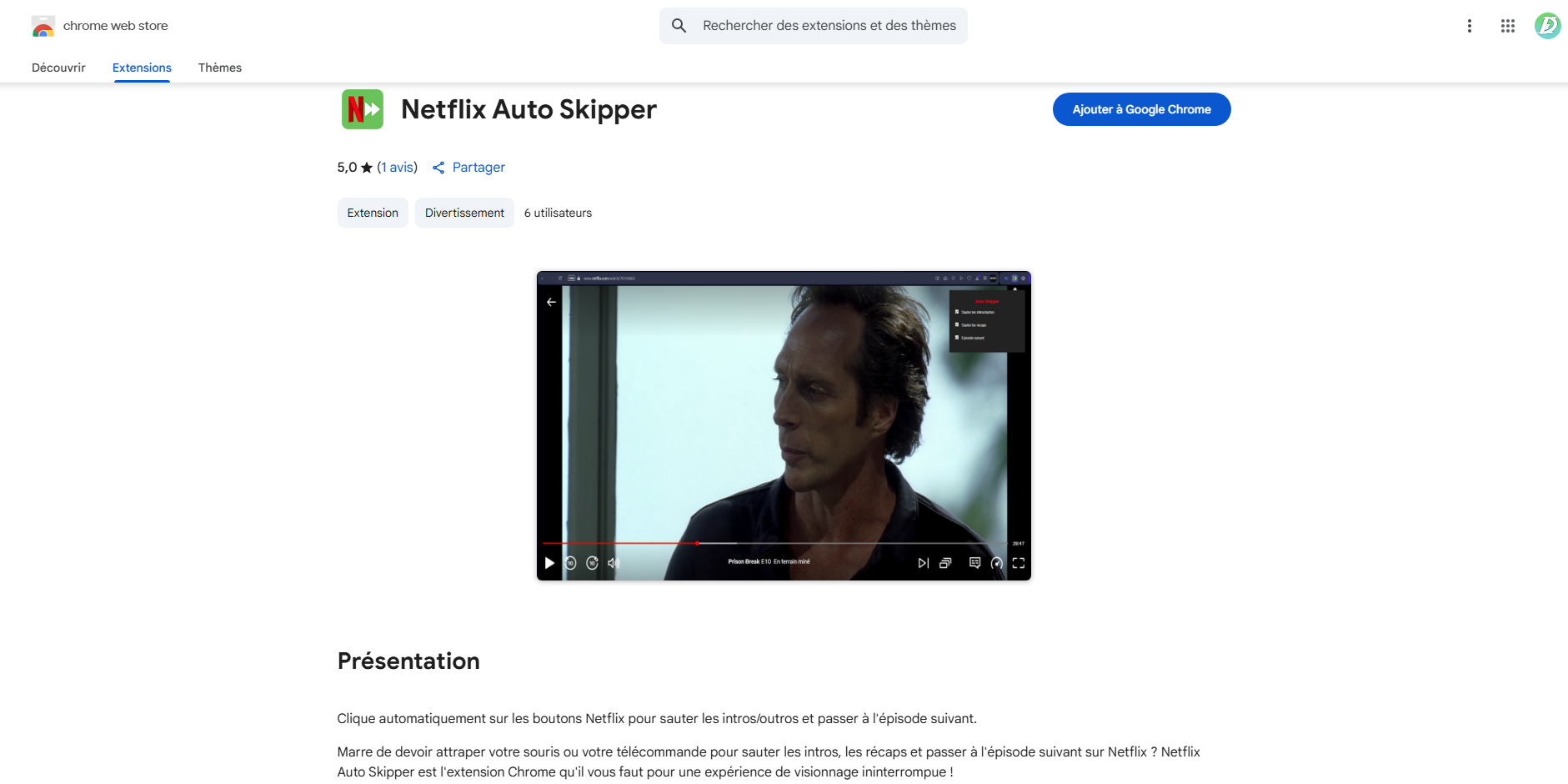1568x784 pixels.
Task: Click the share icon next to Partager
Action: (x=438, y=168)
